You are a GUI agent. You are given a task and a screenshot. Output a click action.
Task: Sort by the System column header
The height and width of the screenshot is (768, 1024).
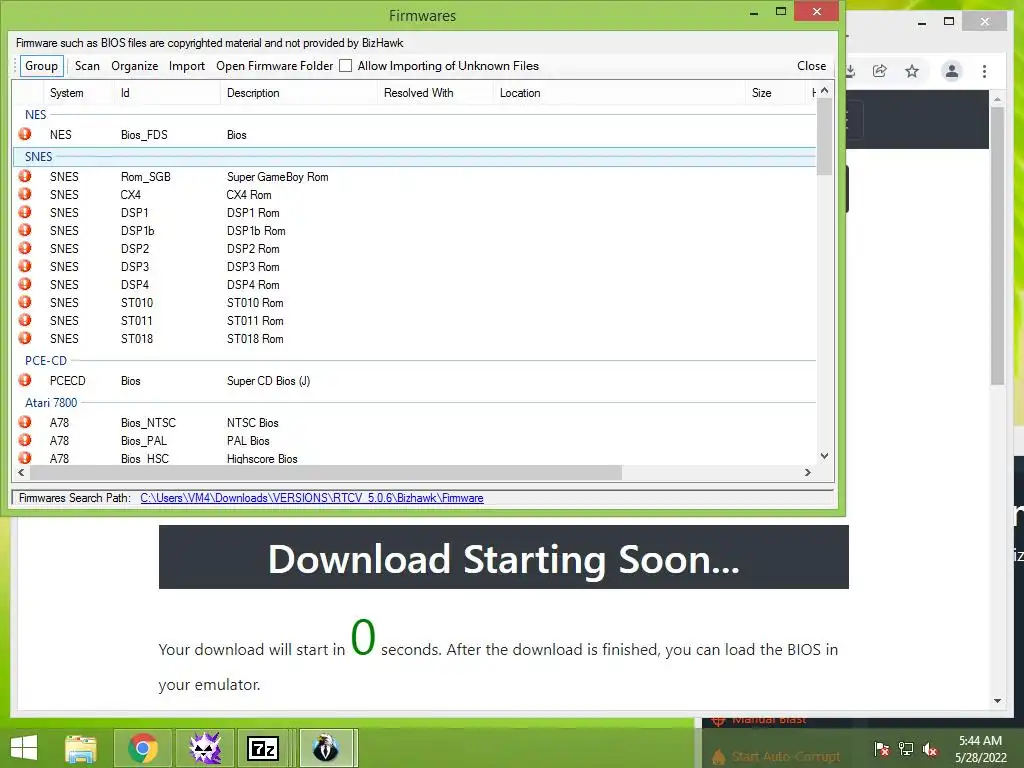tap(79, 93)
